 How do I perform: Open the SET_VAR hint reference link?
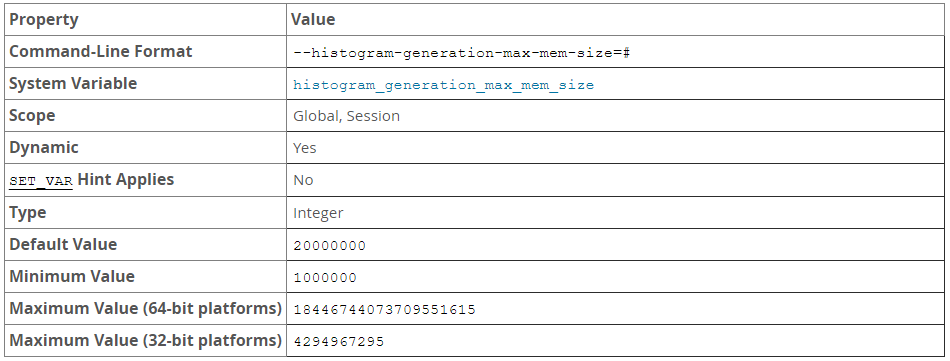(x=41, y=181)
